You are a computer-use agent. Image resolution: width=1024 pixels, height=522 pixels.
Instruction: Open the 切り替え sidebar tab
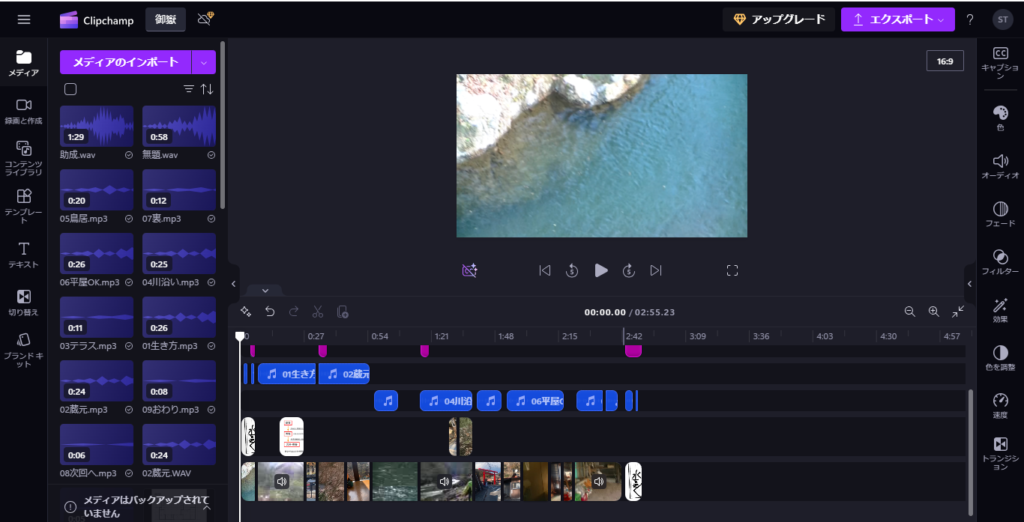point(24,302)
